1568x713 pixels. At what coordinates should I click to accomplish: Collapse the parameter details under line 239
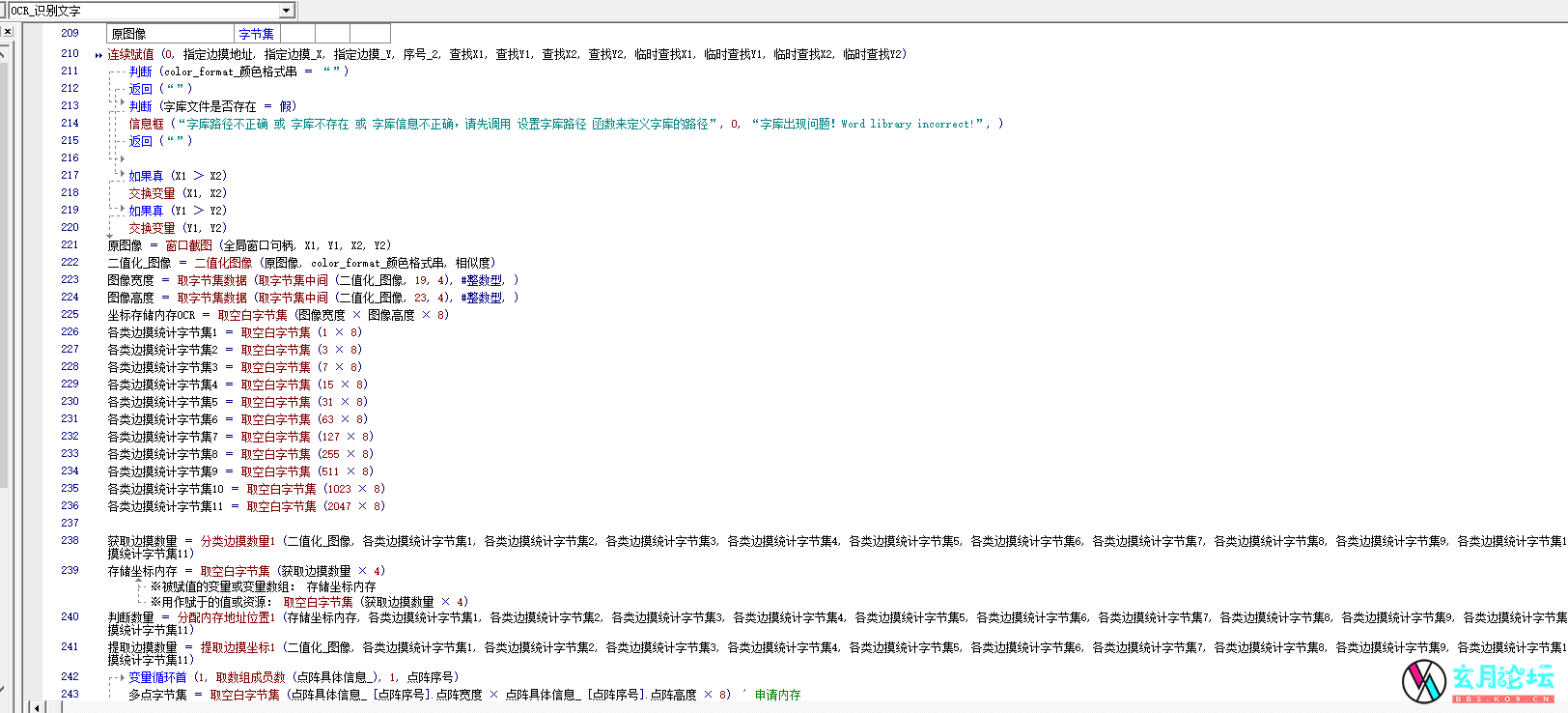140,583
